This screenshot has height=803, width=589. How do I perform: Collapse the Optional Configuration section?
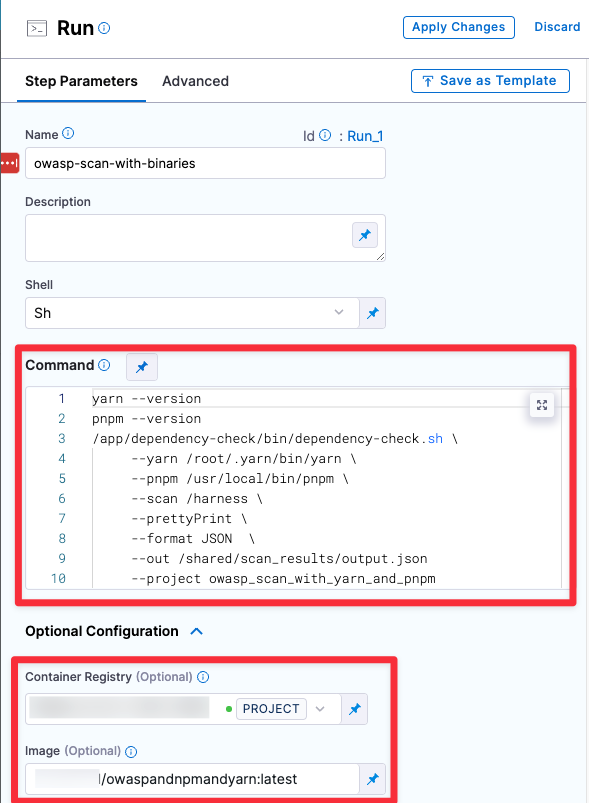[x=197, y=631]
